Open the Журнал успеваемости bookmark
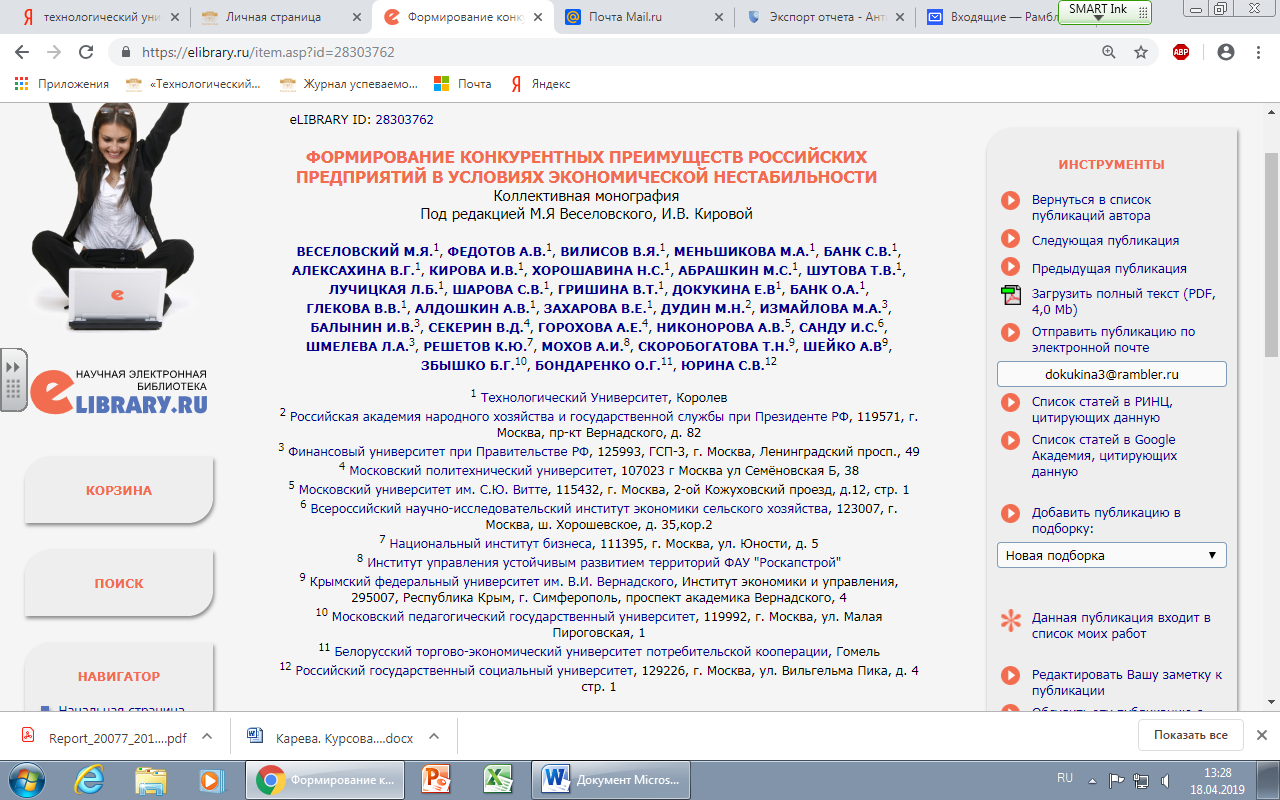Viewport: 1280px width, 800px height. 350,84
